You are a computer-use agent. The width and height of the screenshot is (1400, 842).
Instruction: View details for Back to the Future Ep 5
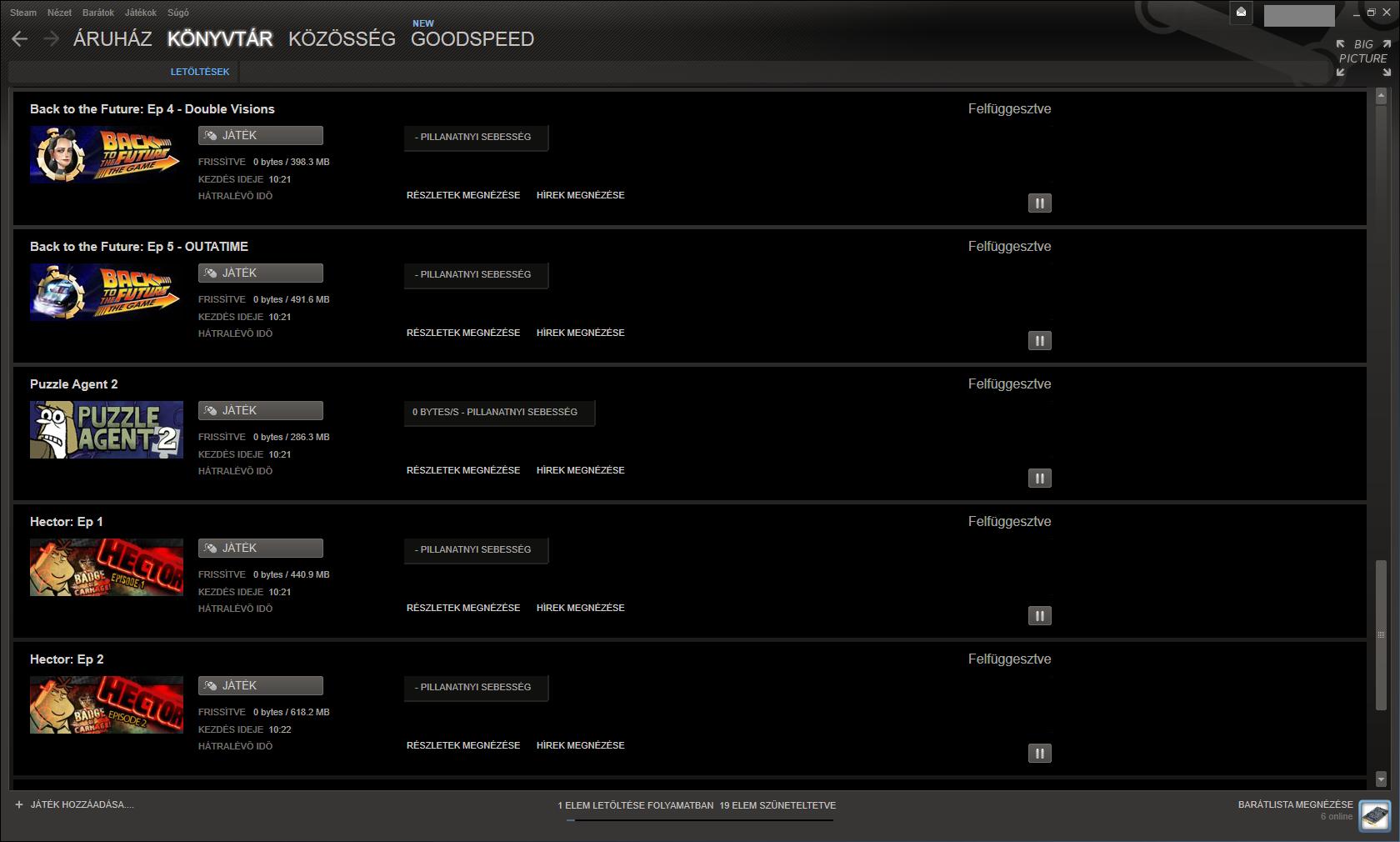(463, 333)
